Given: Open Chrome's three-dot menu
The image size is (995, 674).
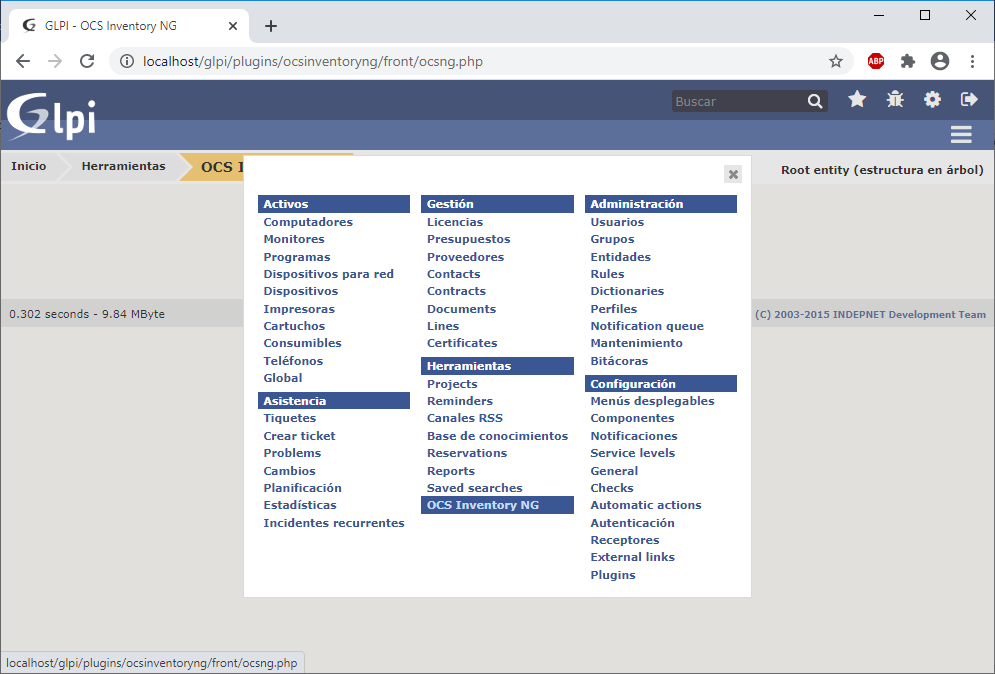Looking at the screenshot, I should (x=972, y=62).
